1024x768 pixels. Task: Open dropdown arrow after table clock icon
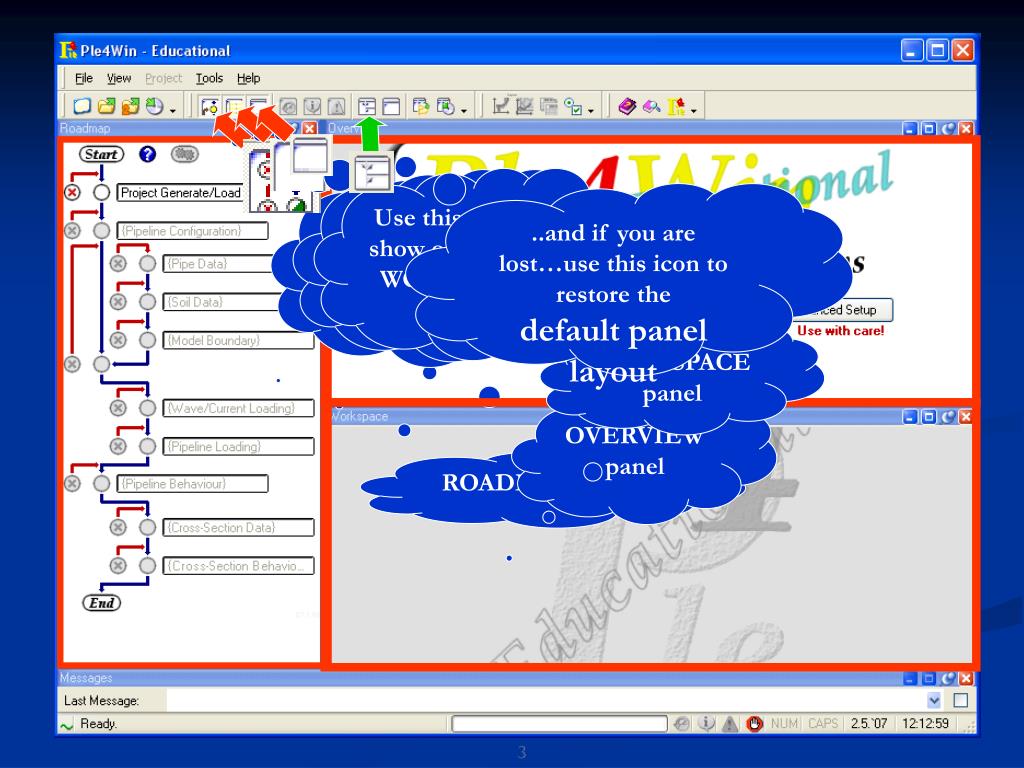[x=464, y=110]
